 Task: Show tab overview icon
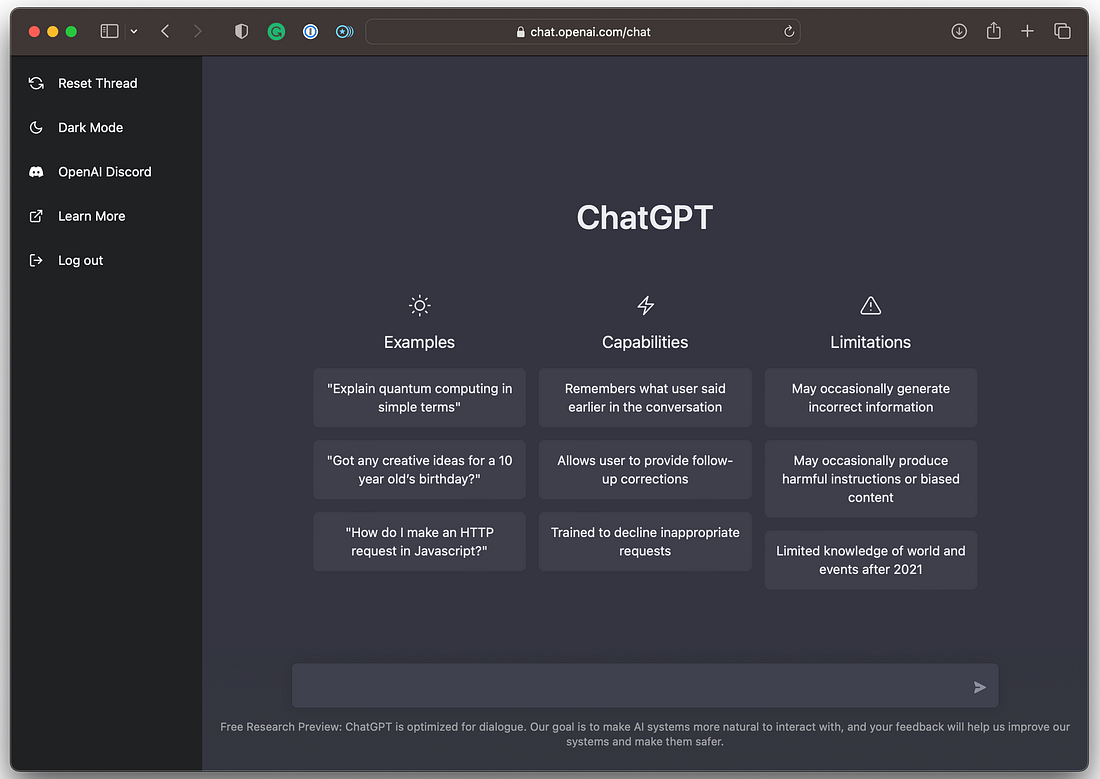point(1062,31)
